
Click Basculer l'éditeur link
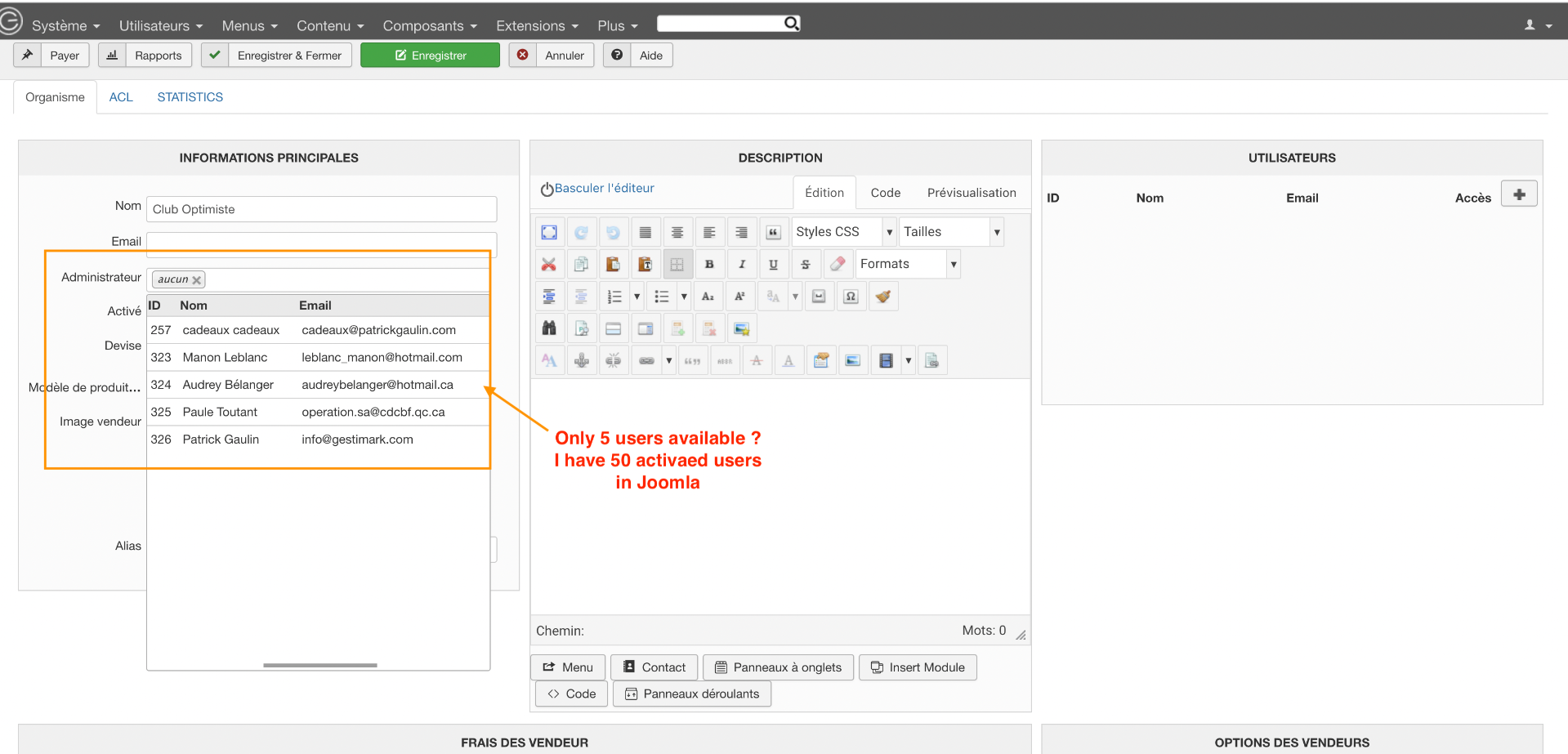[x=605, y=188]
